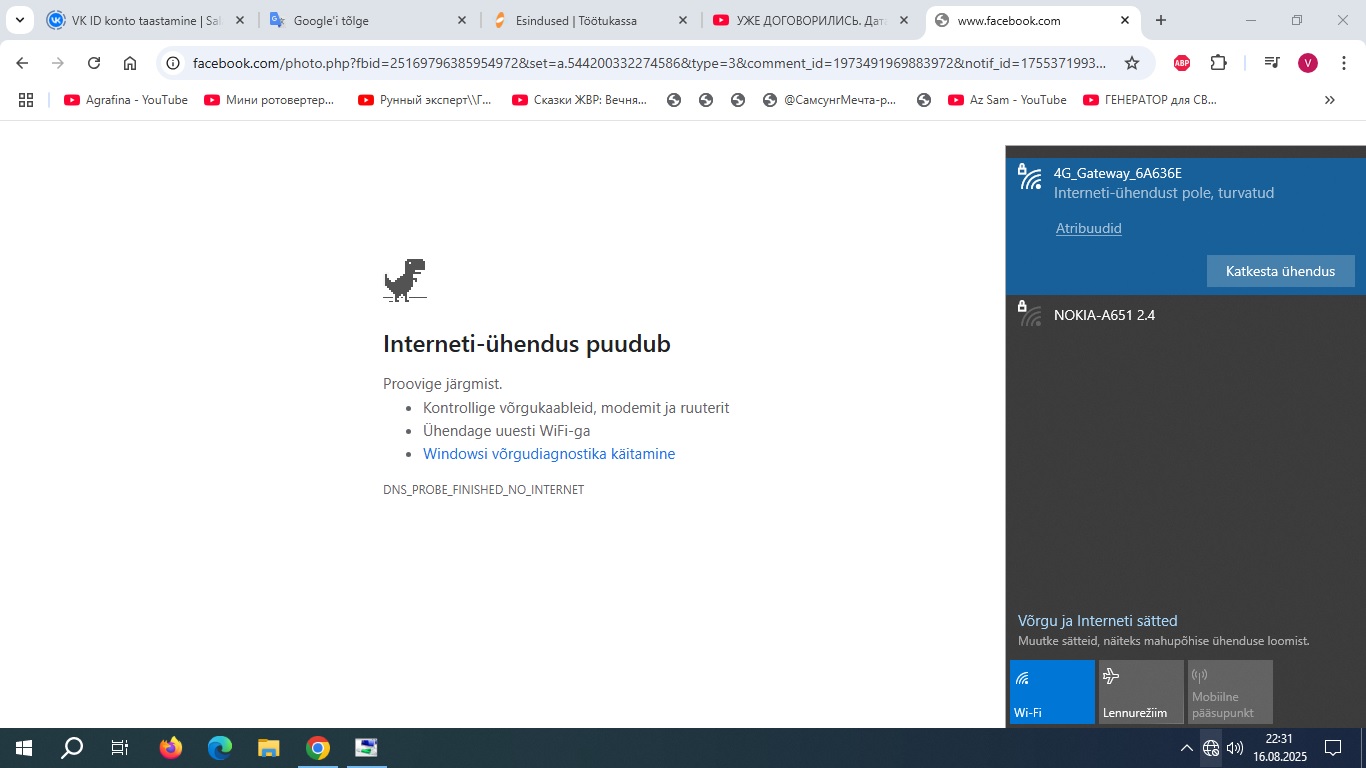The height and width of the screenshot is (768, 1366).
Task: Open File Explorer from the taskbar
Action: pyautogui.click(x=269, y=748)
